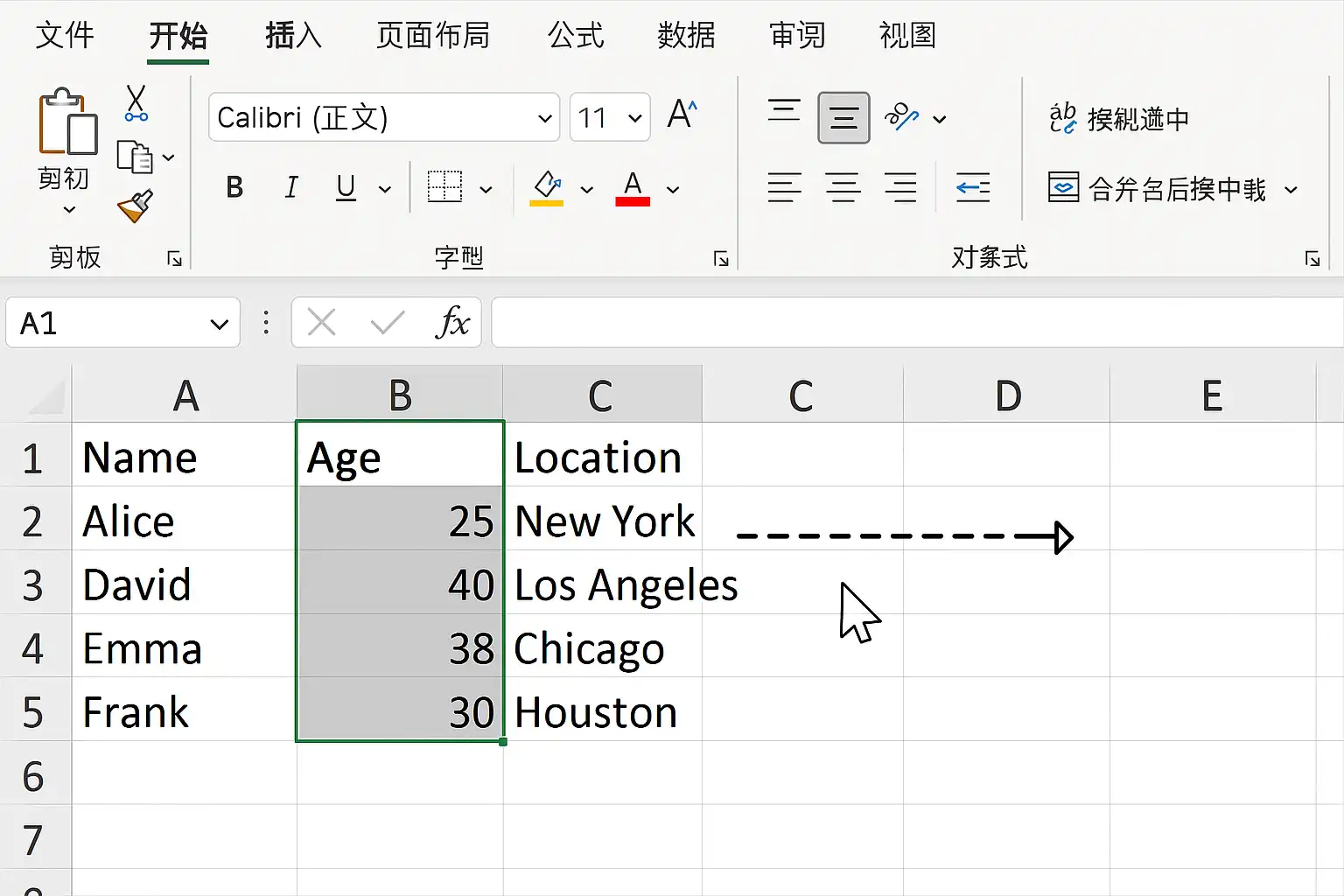Click the Borders grid icon

pos(444,187)
